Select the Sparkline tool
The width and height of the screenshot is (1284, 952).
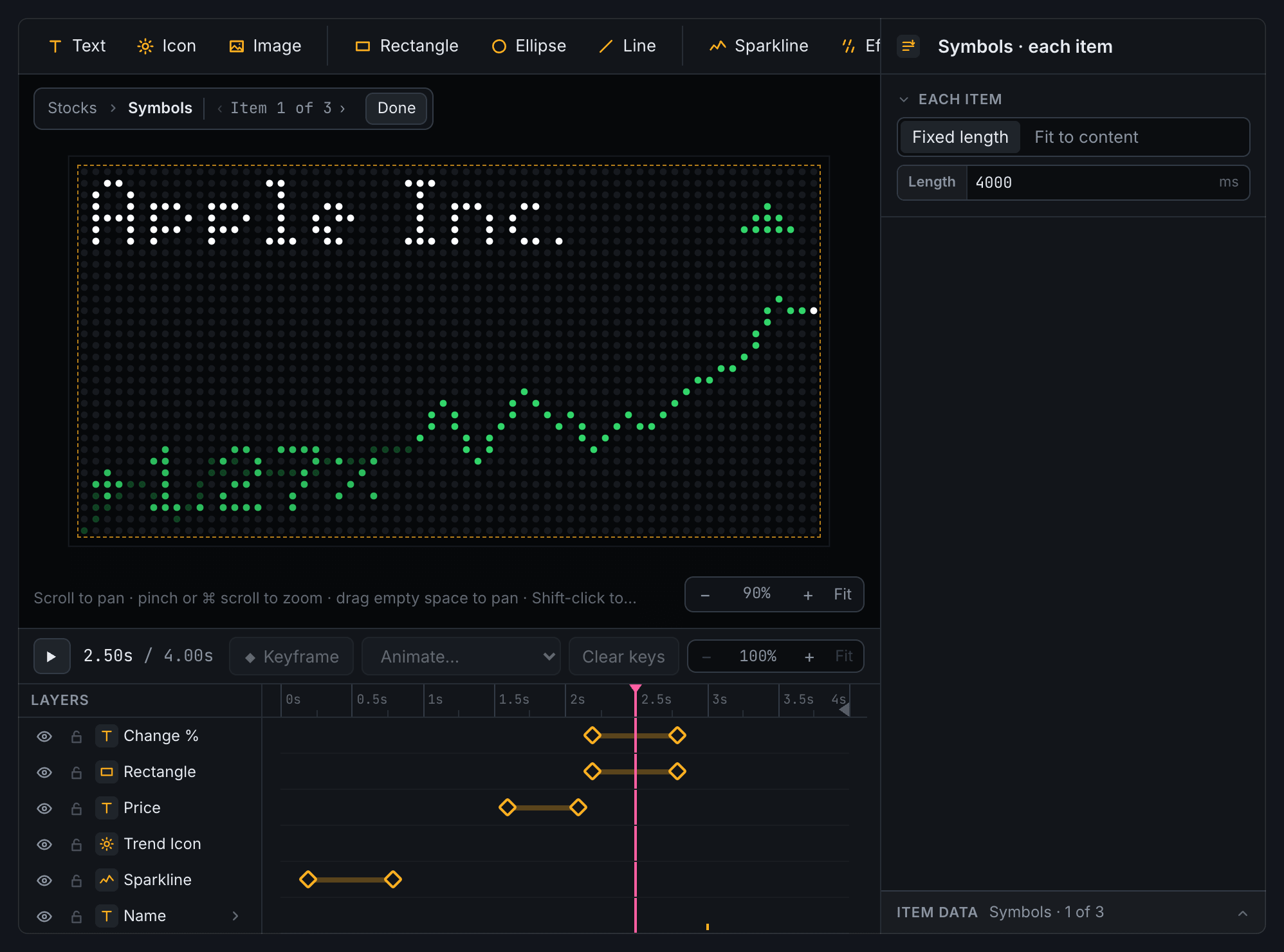(x=759, y=46)
